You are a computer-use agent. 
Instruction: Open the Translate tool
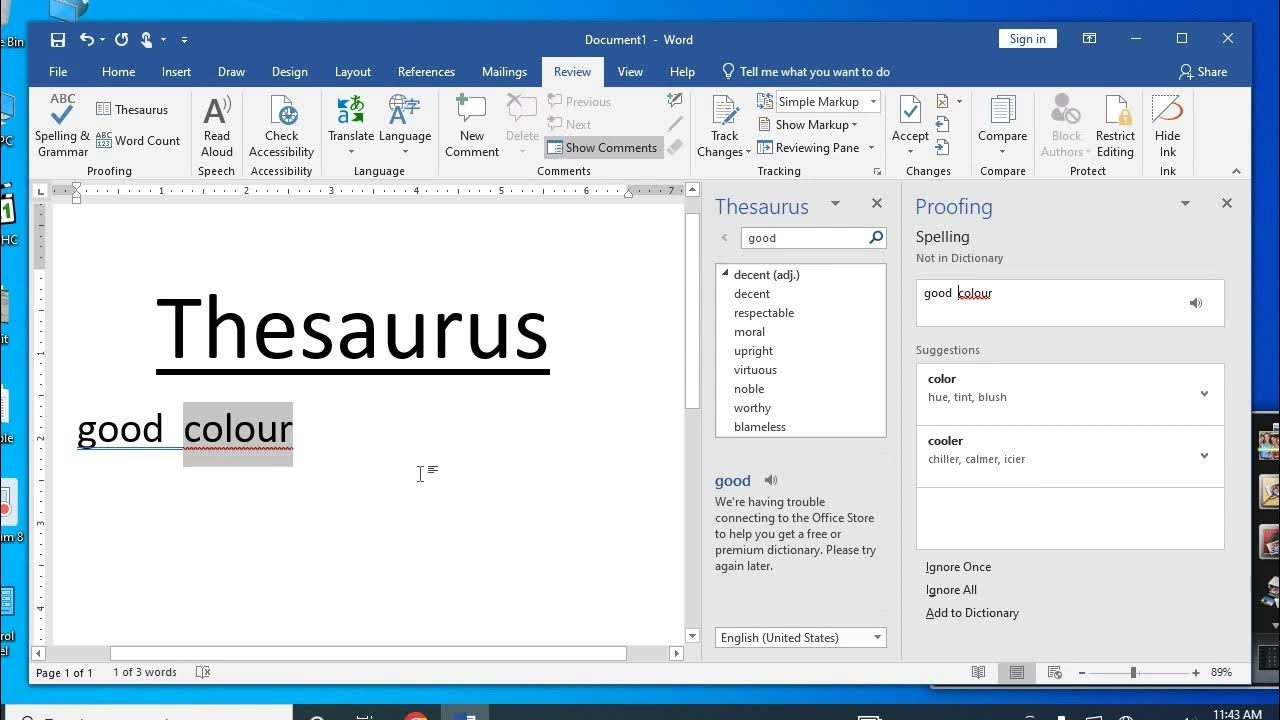tap(351, 126)
